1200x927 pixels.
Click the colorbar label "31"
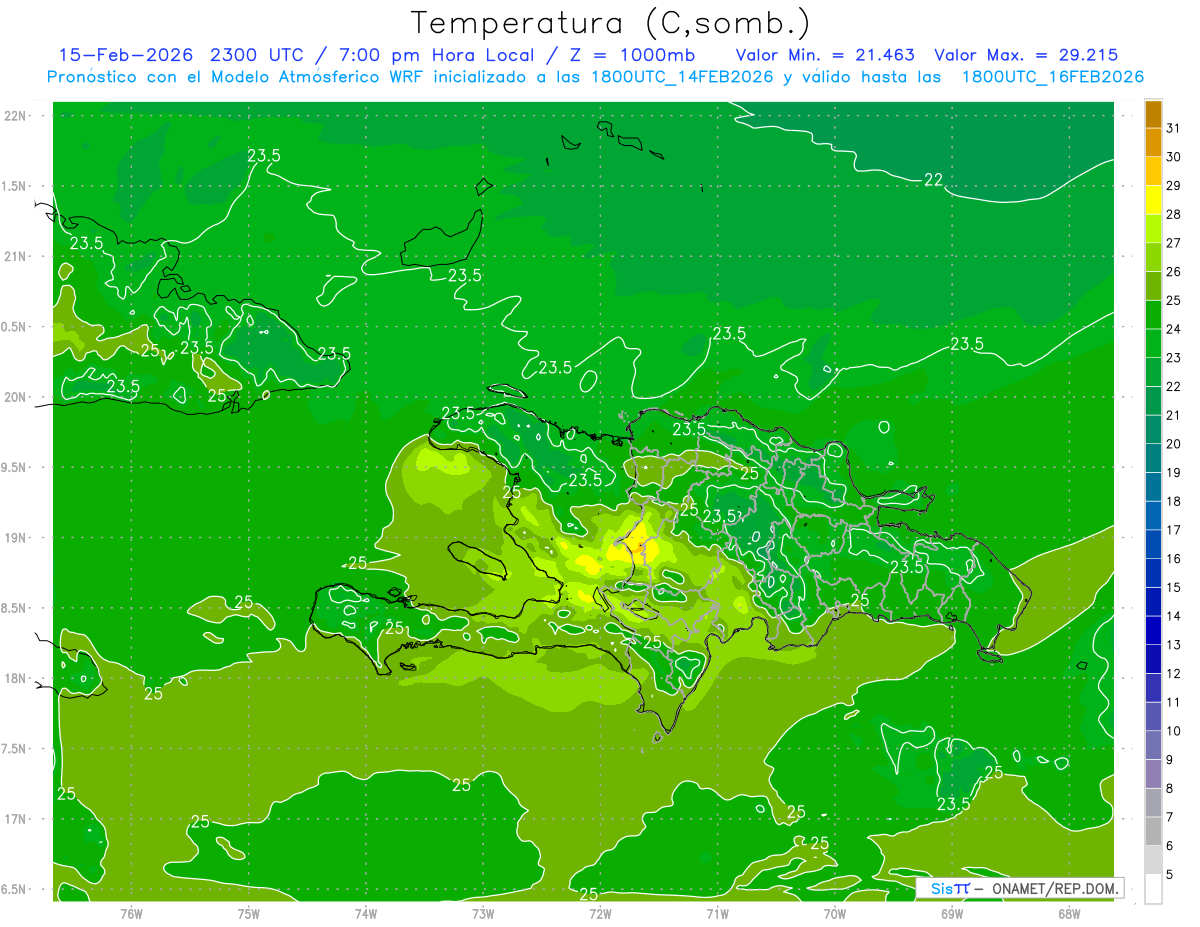click(1173, 128)
